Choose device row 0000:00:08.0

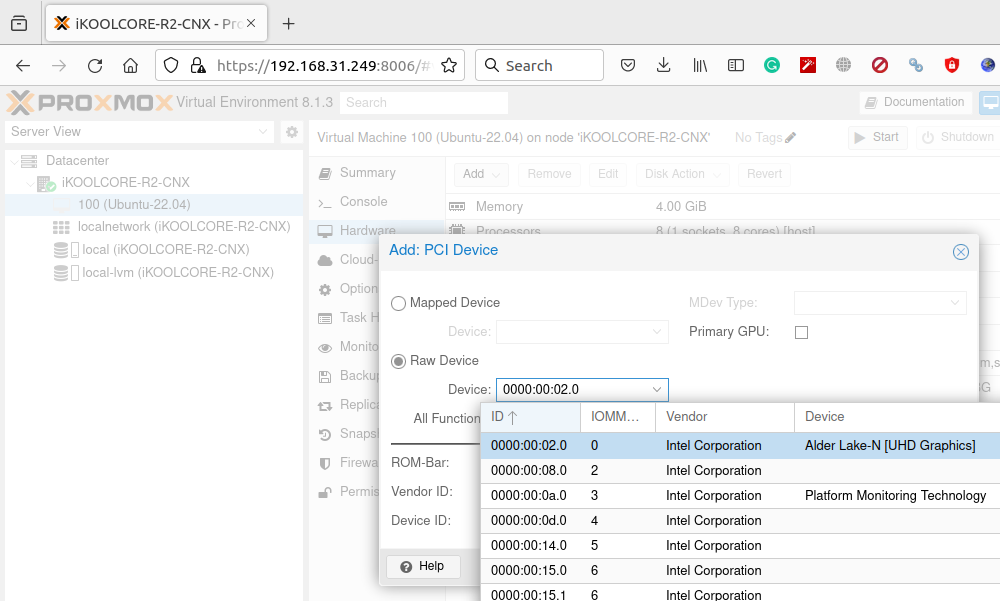tap(740, 471)
